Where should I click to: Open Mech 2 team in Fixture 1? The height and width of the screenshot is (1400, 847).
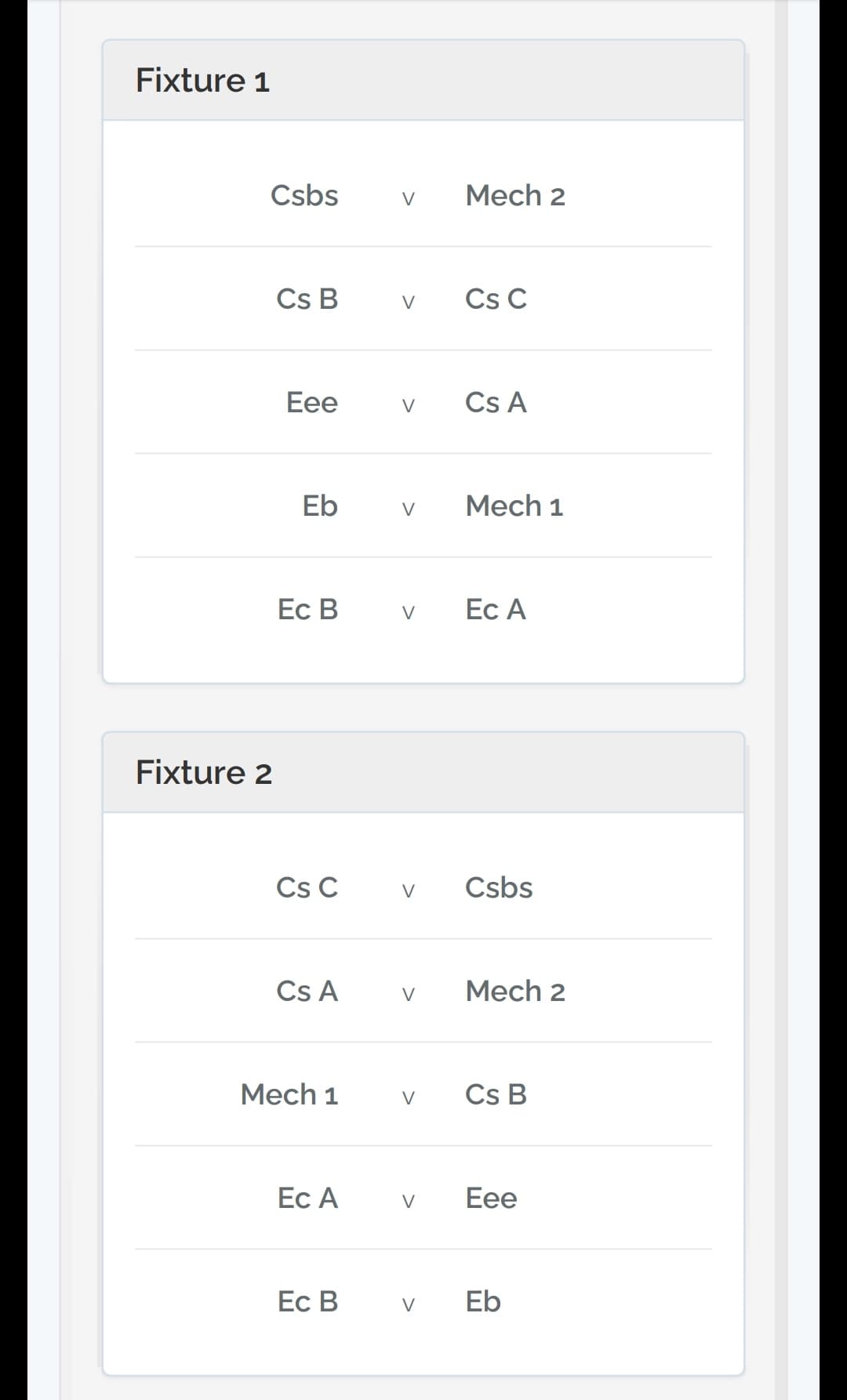point(515,195)
